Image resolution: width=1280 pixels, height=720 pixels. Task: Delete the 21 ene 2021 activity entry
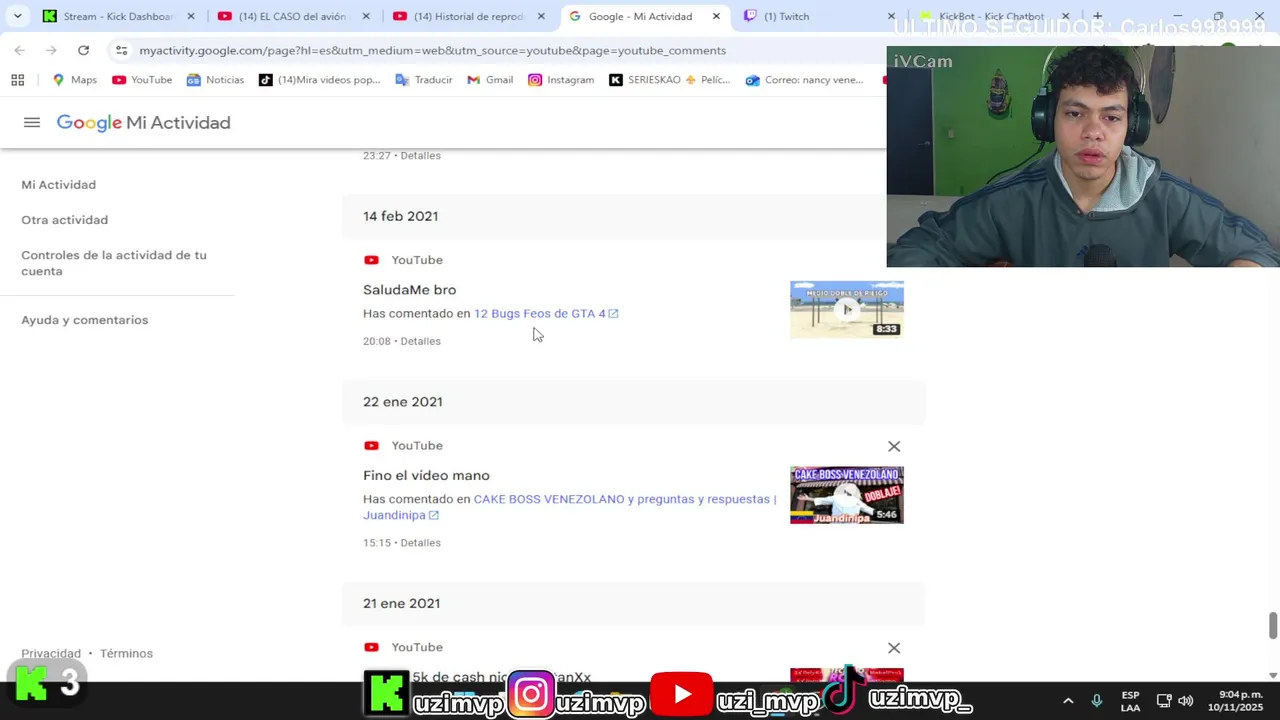pyautogui.click(x=894, y=648)
